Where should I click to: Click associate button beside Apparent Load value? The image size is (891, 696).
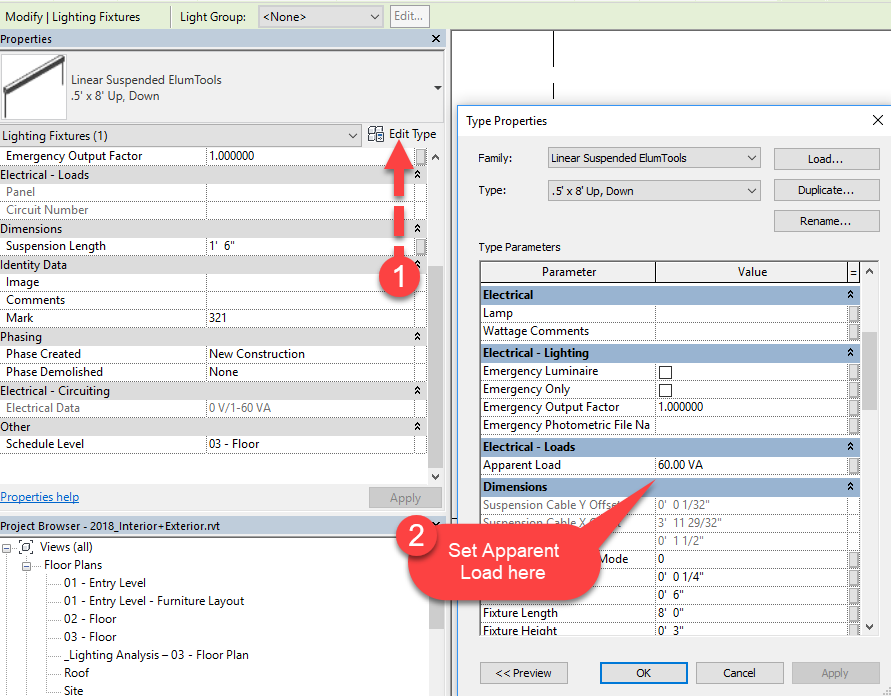point(853,465)
